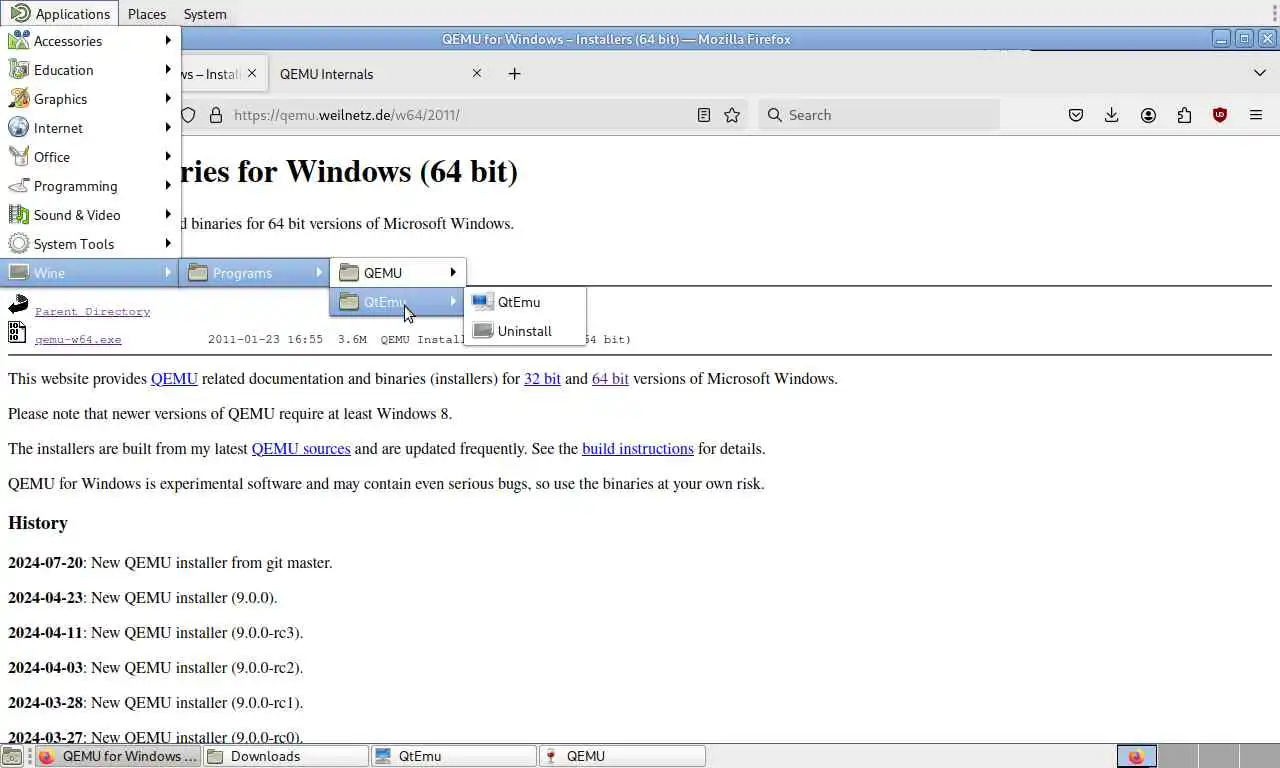Click the URL address bar
This screenshot has height=768, width=1280.
point(460,115)
